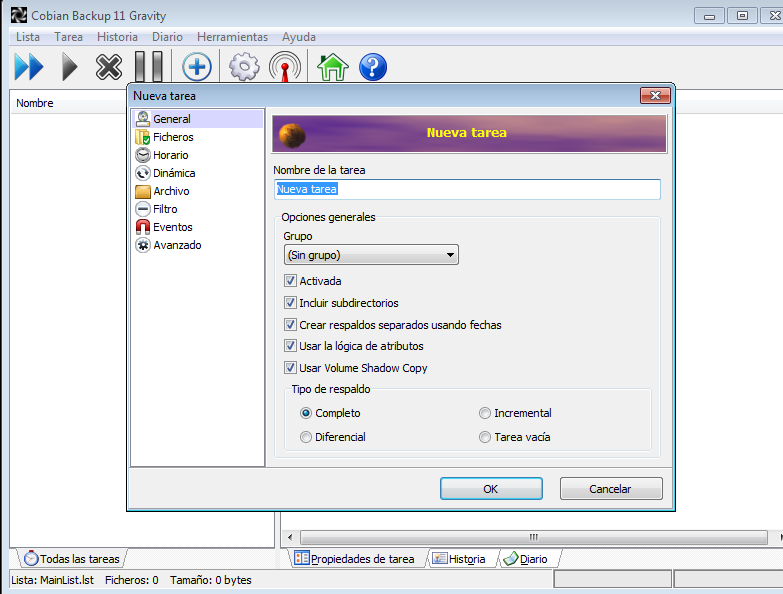Viewport: 783px width, 594px height.
Task: Open the Grupo dropdown (Sin grupo)
Action: tap(371, 255)
